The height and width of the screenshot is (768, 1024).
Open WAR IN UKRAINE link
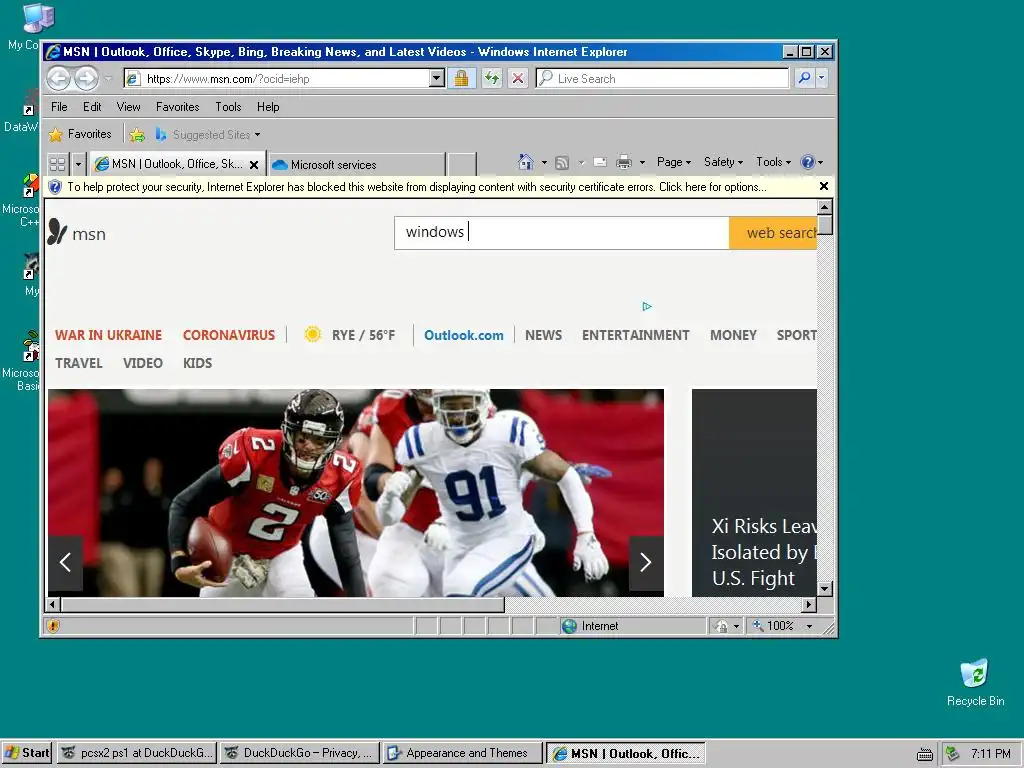coord(108,335)
